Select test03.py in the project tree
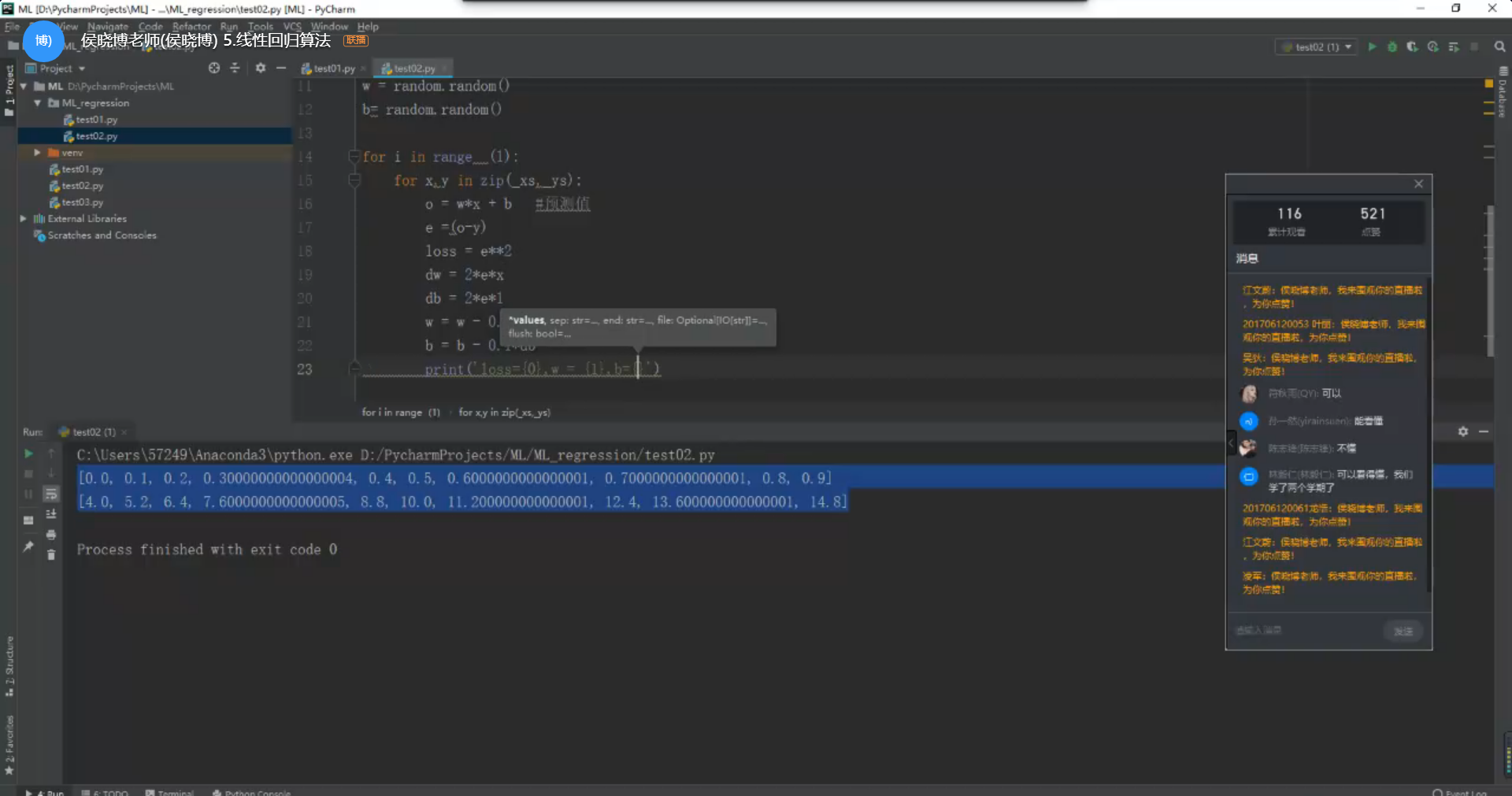 [x=82, y=202]
